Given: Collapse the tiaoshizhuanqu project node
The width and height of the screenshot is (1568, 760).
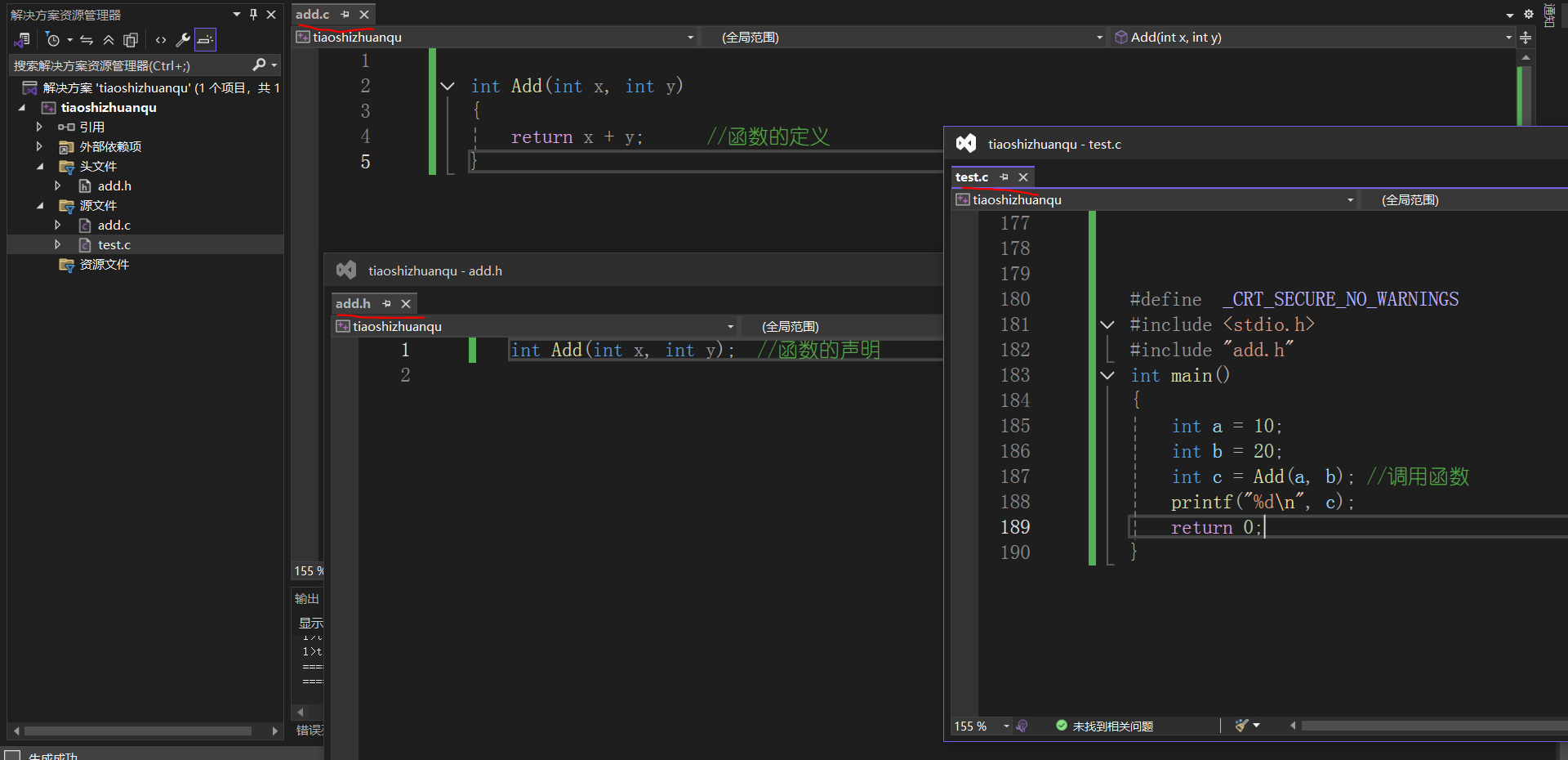Looking at the screenshot, I should [x=22, y=108].
